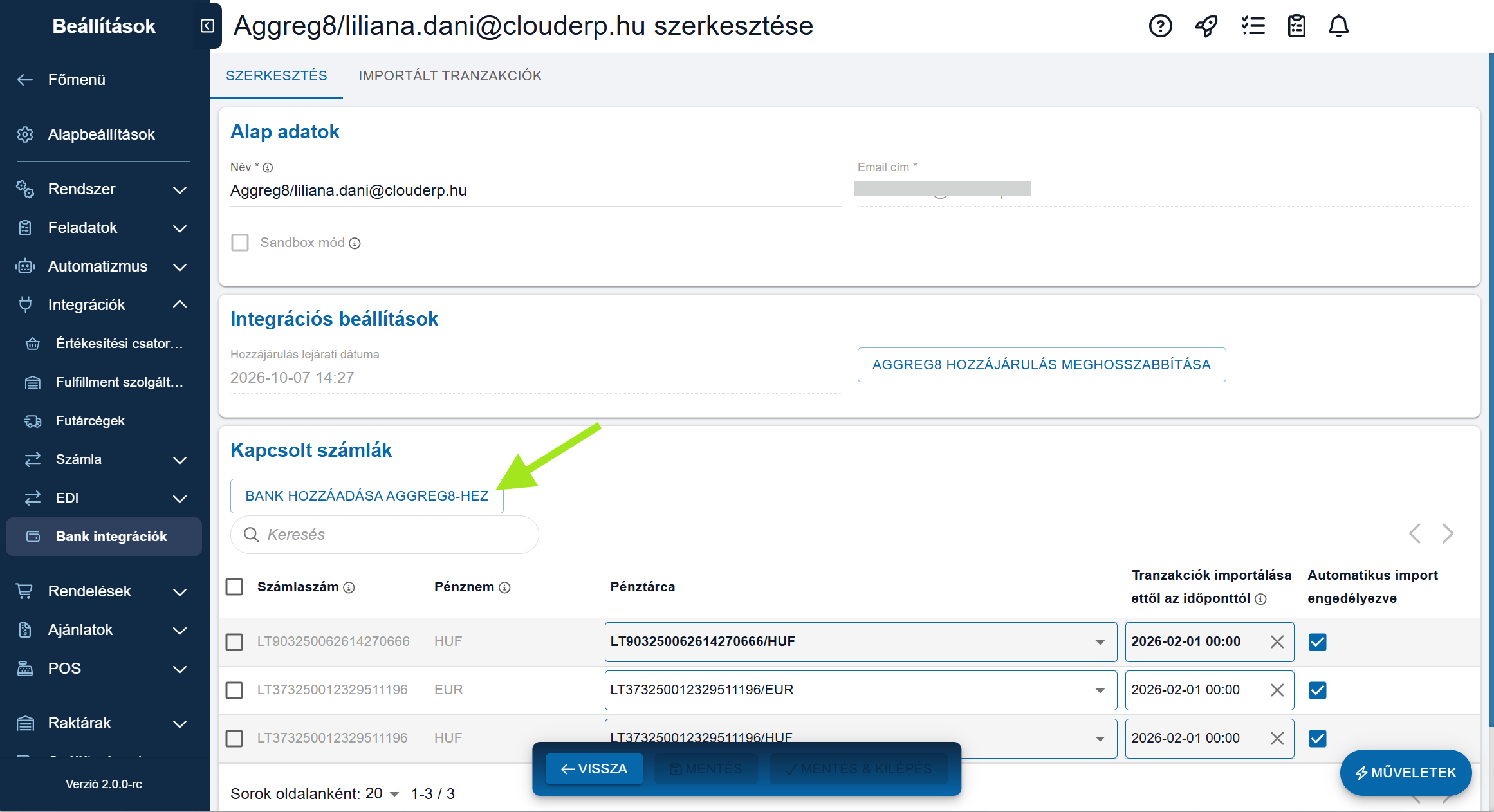
Task: Click the help question mark icon
Action: pos(1160,26)
